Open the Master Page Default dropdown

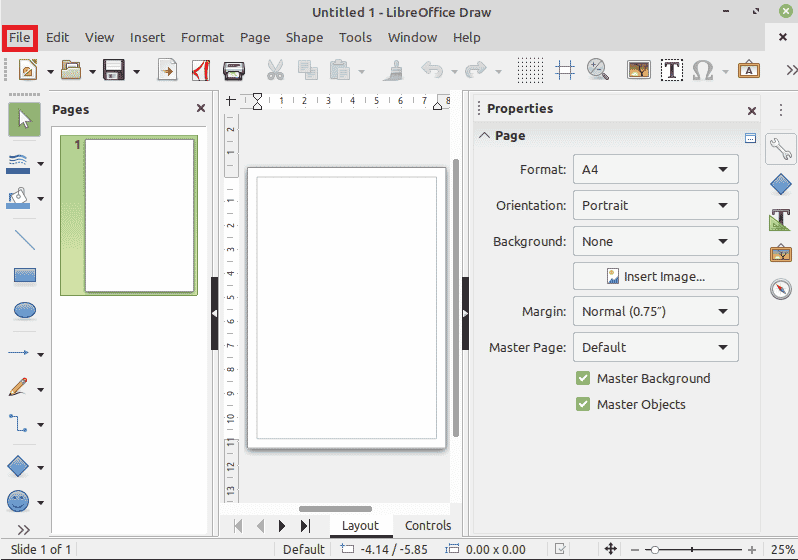(656, 347)
